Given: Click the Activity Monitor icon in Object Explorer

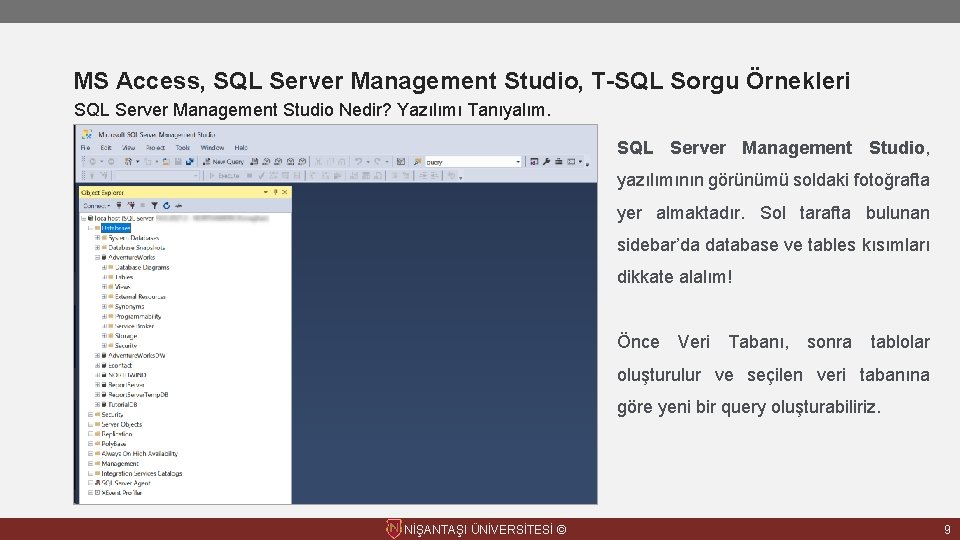Looking at the screenshot, I should coord(178,206).
